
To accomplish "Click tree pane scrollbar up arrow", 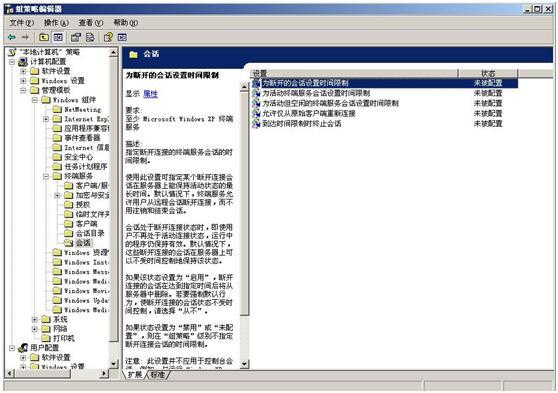I will click(x=113, y=52).
